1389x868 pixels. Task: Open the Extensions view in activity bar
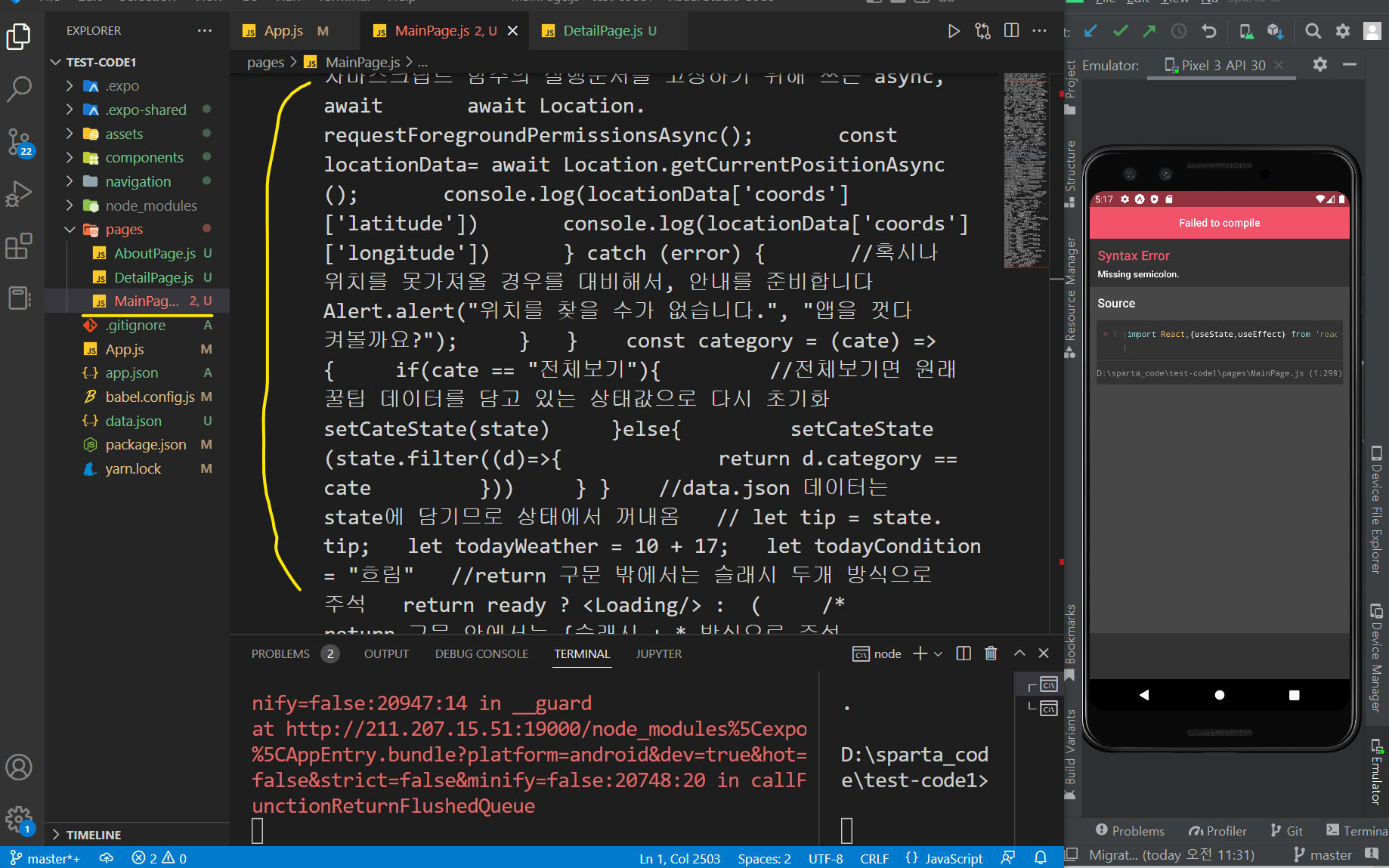[x=19, y=246]
